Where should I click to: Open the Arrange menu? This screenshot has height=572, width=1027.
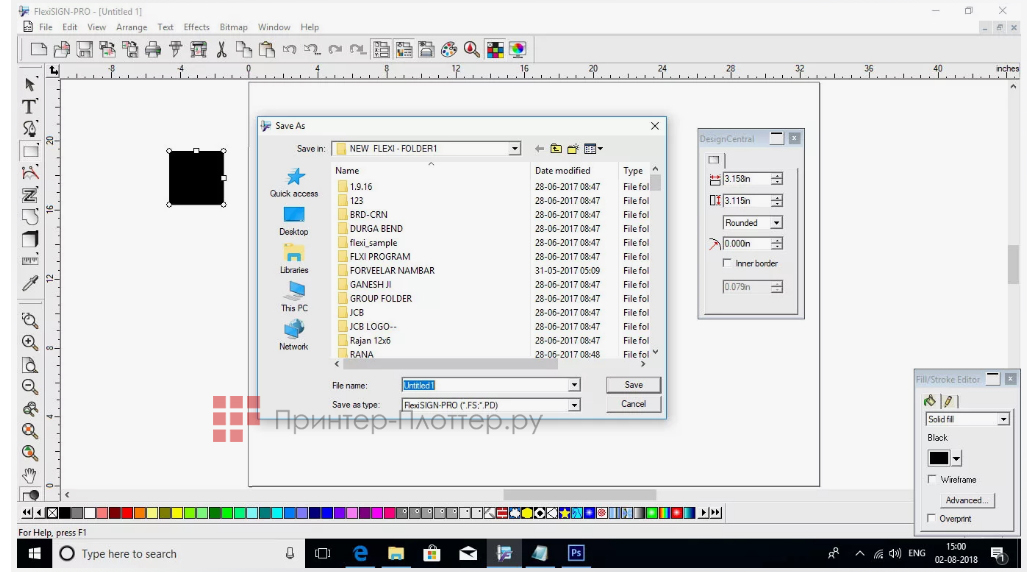(130, 27)
